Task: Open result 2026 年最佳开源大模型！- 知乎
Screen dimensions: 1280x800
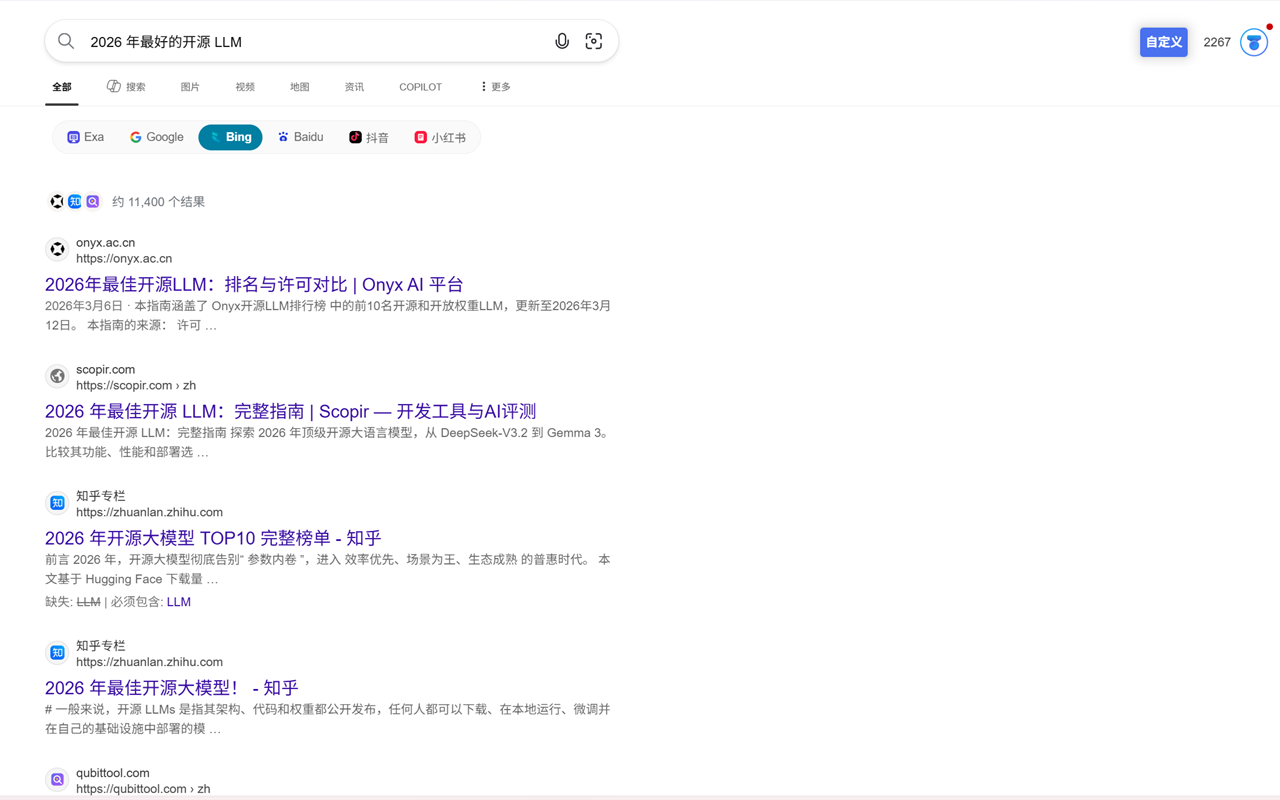Action: point(172,688)
